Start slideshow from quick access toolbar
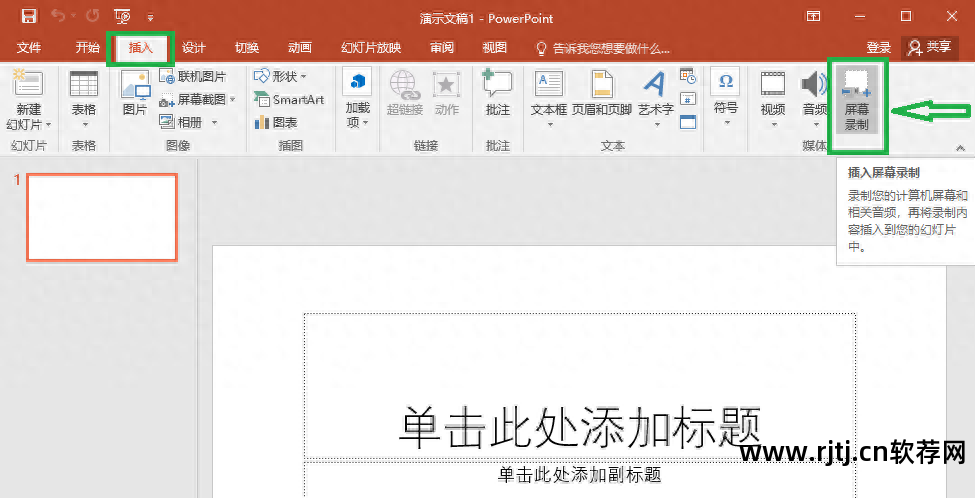Screen dimensions: 975x498 coord(122,16)
